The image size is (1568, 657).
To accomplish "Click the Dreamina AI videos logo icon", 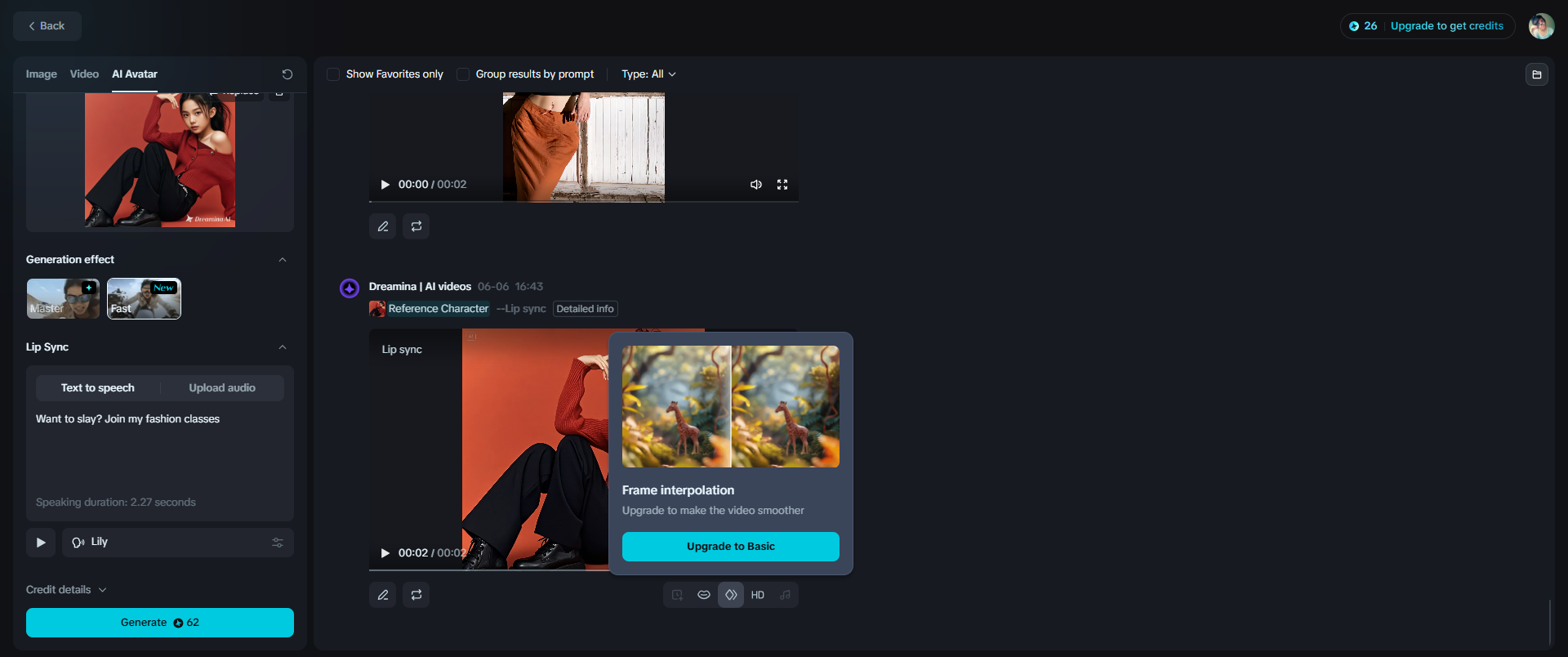I will pyautogui.click(x=350, y=288).
